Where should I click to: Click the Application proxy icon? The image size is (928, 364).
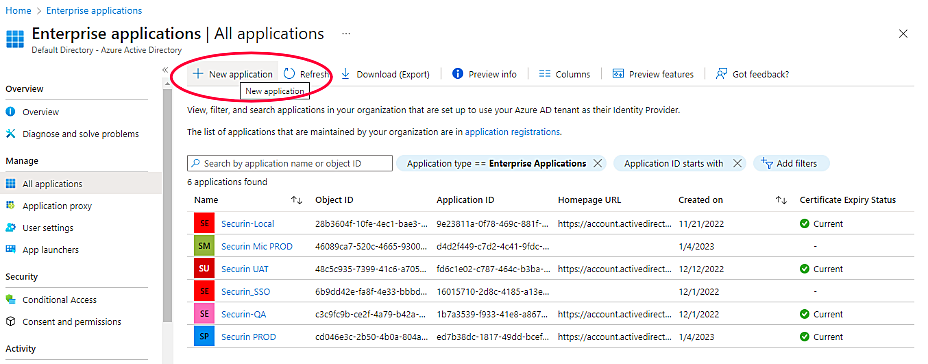point(10,205)
